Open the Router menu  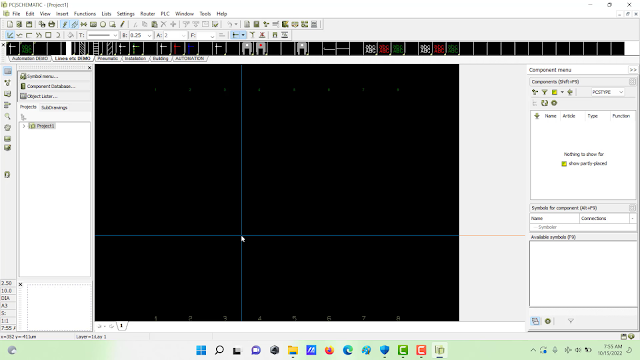(x=147, y=14)
